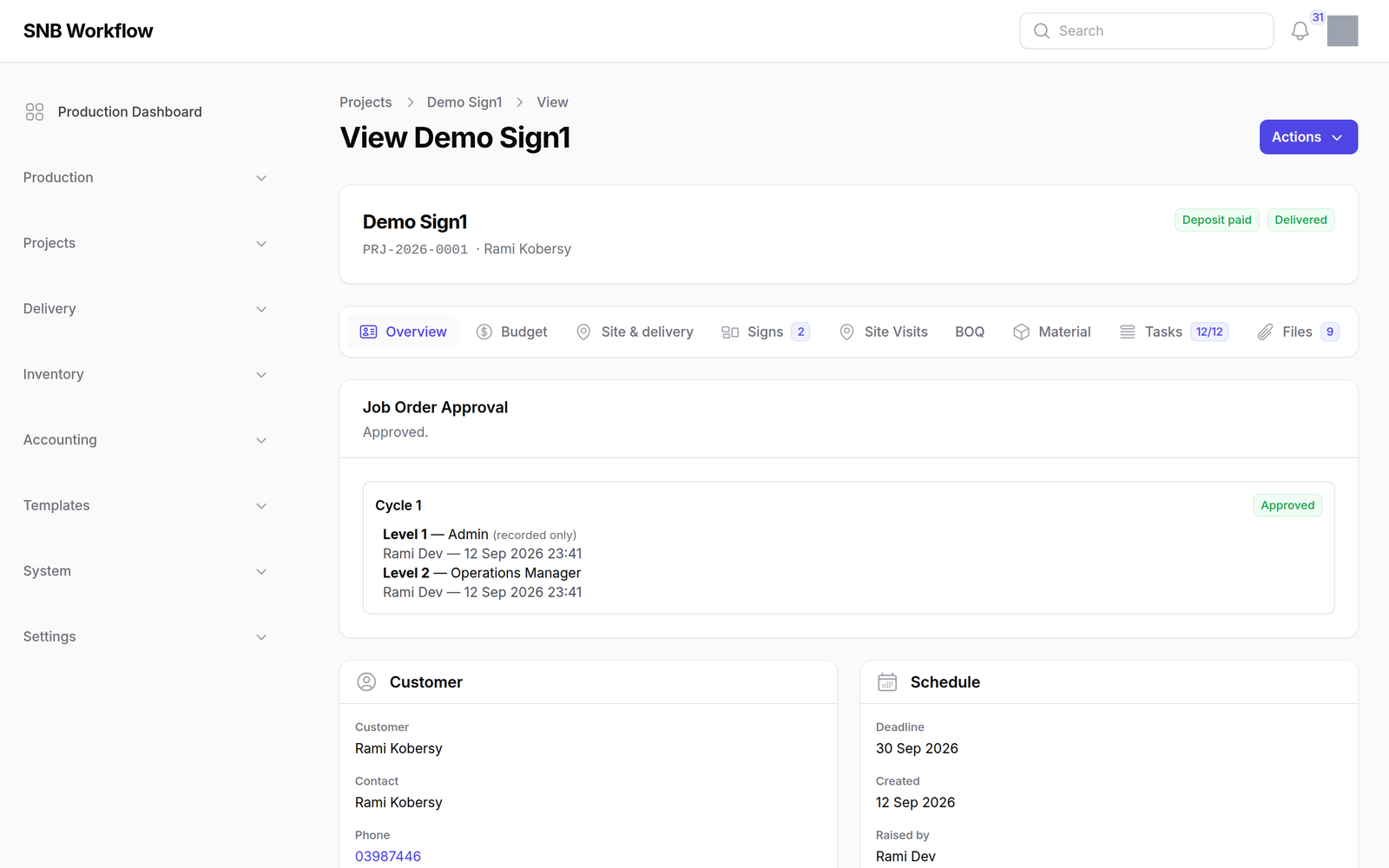Click the Tasks 12/12 count badge
This screenshot has width=1389, height=868.
(1209, 332)
